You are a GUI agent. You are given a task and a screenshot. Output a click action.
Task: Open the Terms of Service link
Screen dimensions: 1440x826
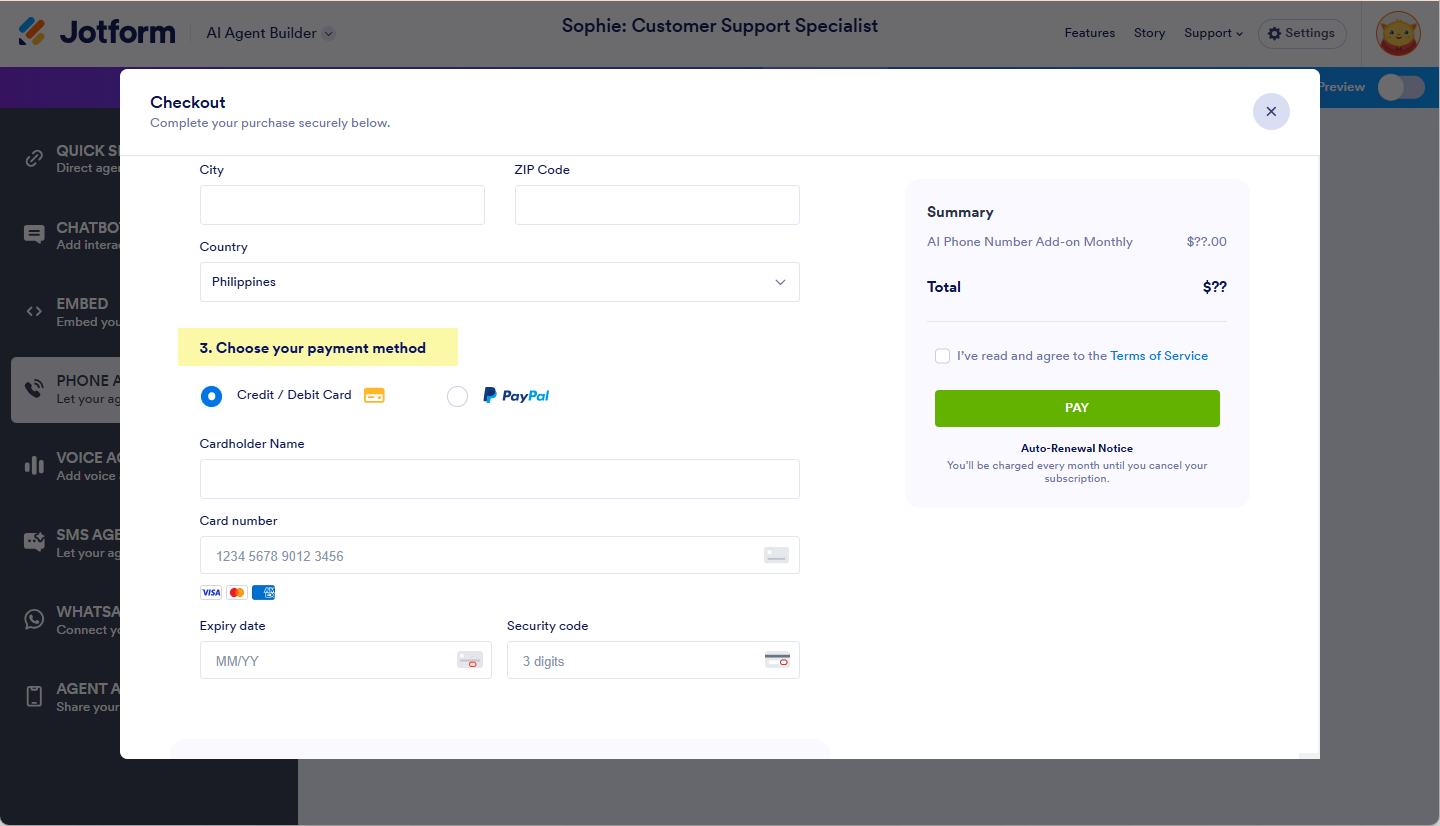(x=1158, y=356)
